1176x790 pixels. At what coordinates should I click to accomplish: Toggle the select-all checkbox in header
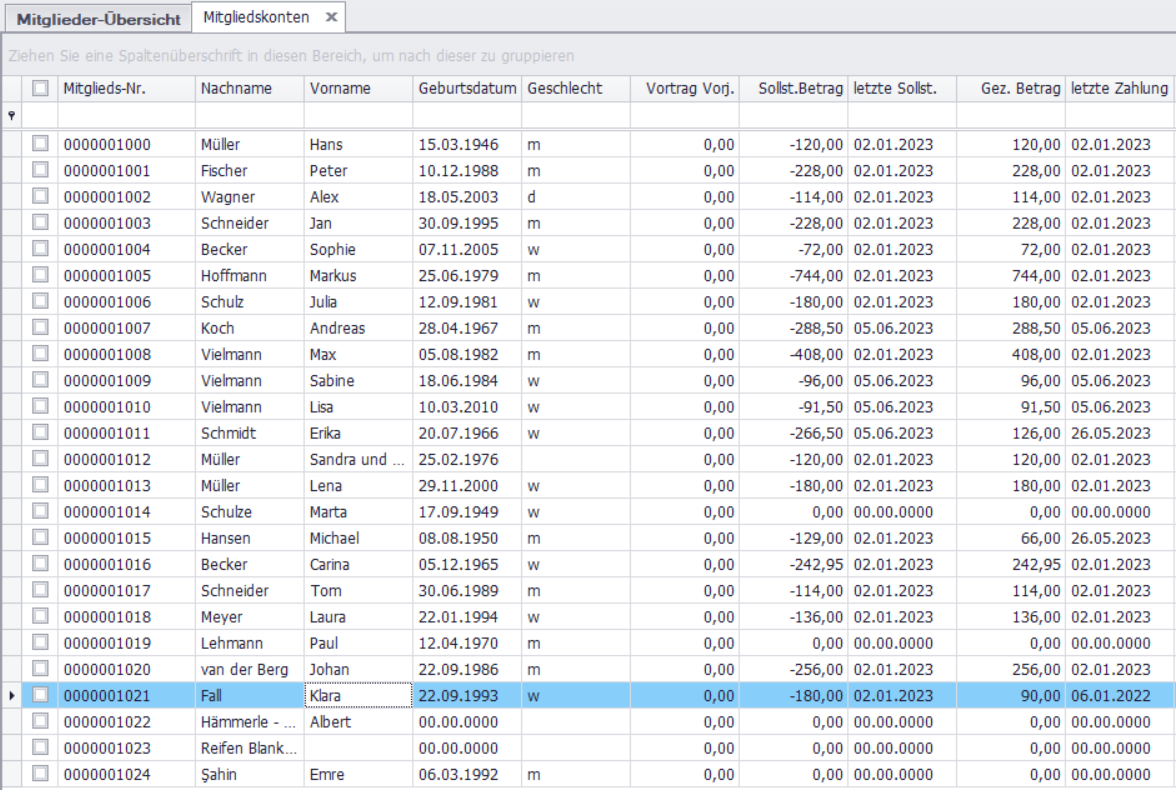click(x=40, y=88)
